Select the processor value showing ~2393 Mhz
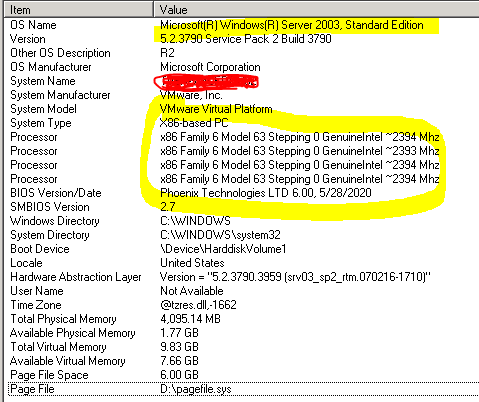479x402 pixels. [300, 151]
